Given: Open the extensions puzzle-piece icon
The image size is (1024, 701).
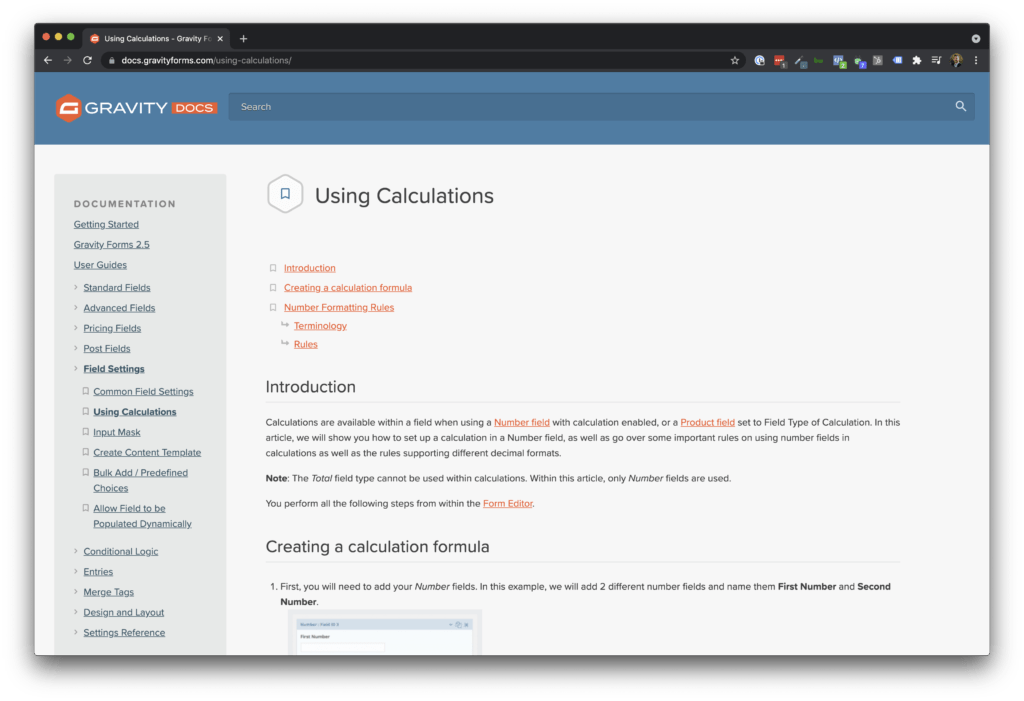Looking at the screenshot, I should 917,60.
